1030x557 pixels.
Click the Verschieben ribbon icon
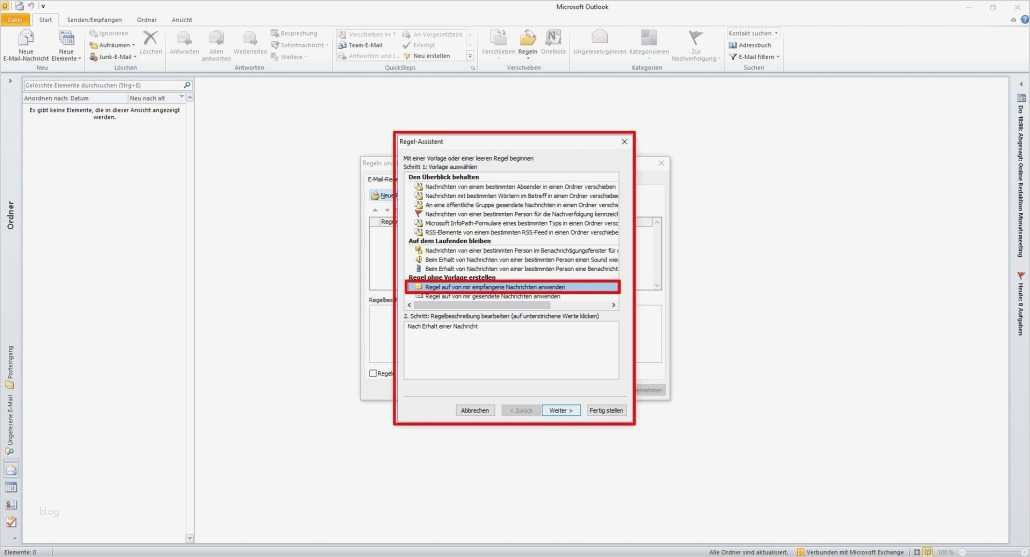pos(499,37)
